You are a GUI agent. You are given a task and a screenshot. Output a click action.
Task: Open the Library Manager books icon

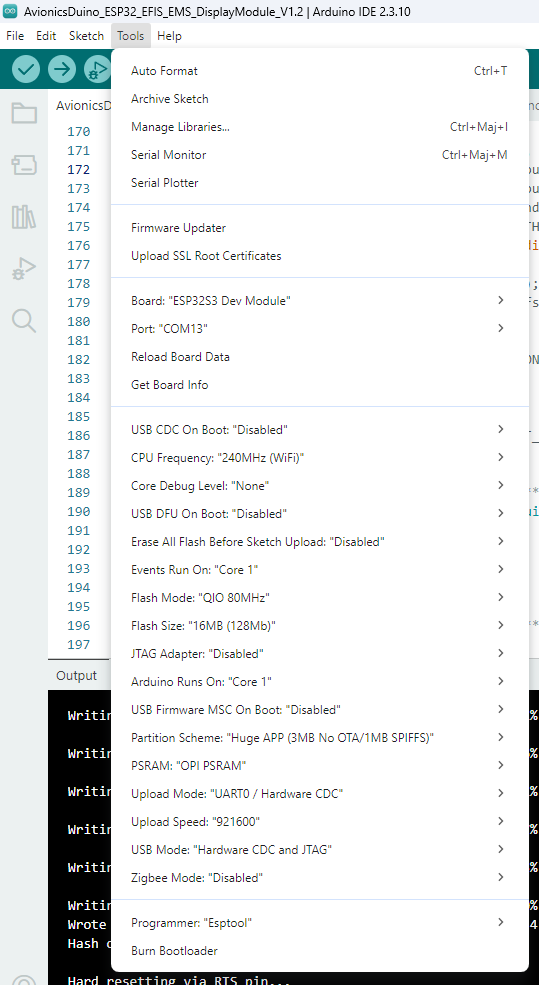click(x=24, y=217)
